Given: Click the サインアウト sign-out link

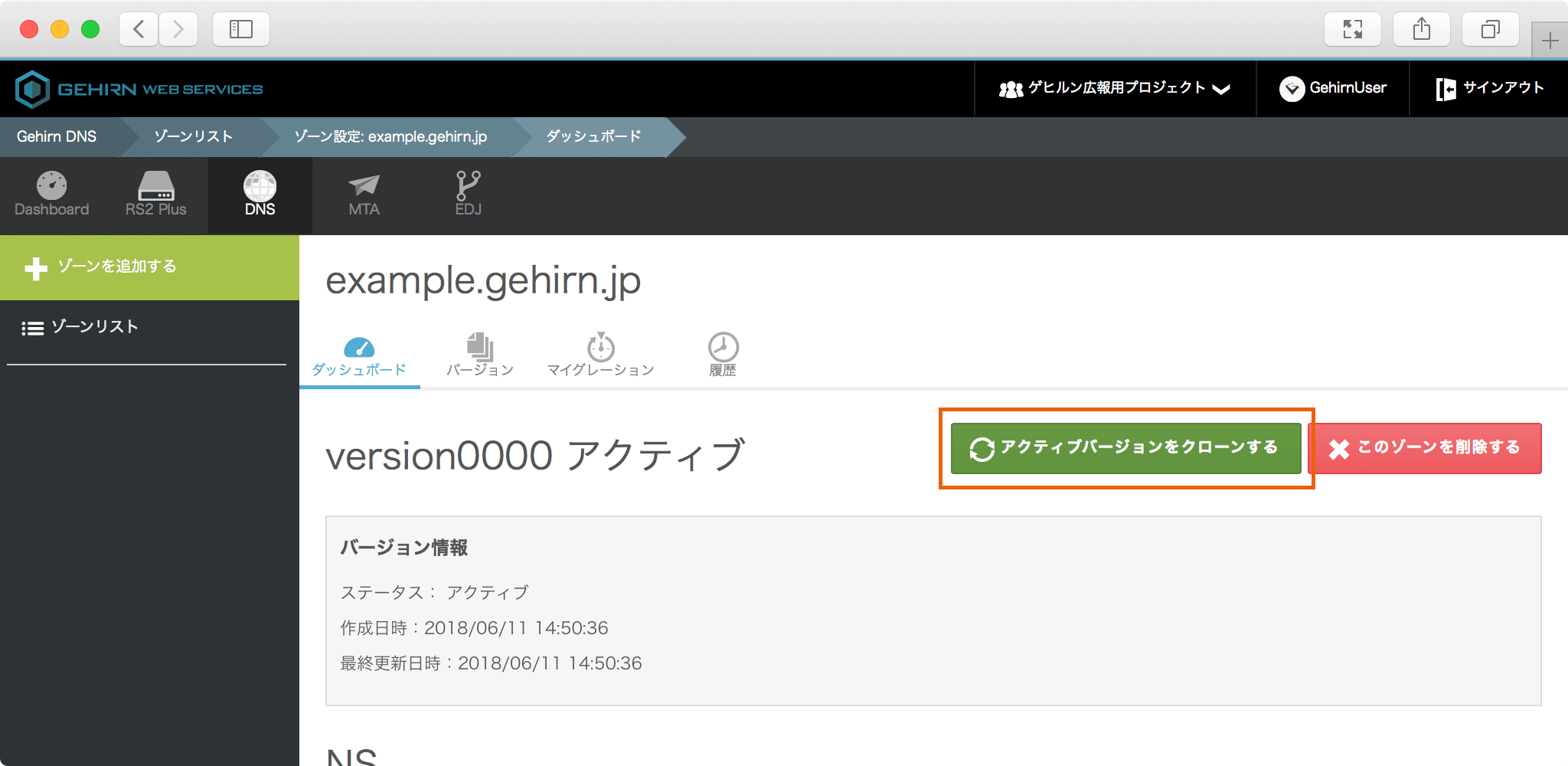Looking at the screenshot, I should coord(1489,89).
